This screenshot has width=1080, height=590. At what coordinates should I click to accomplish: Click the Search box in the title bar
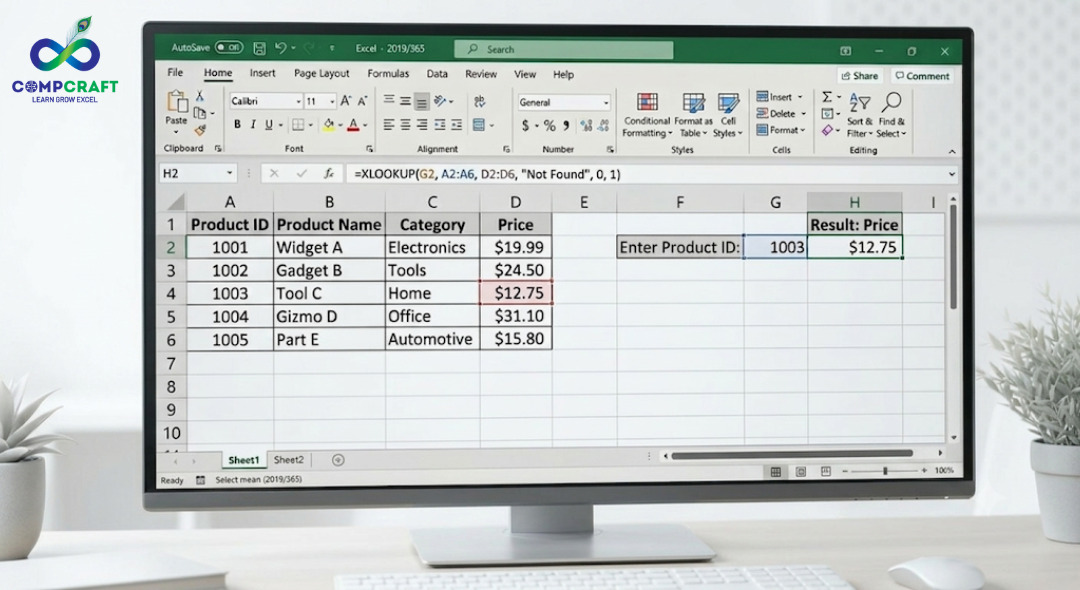[563, 50]
